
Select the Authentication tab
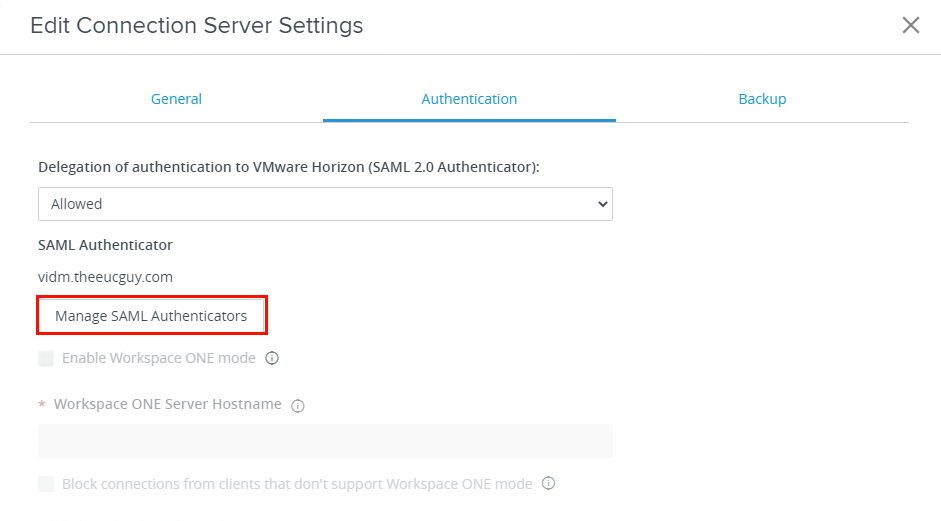[469, 99]
